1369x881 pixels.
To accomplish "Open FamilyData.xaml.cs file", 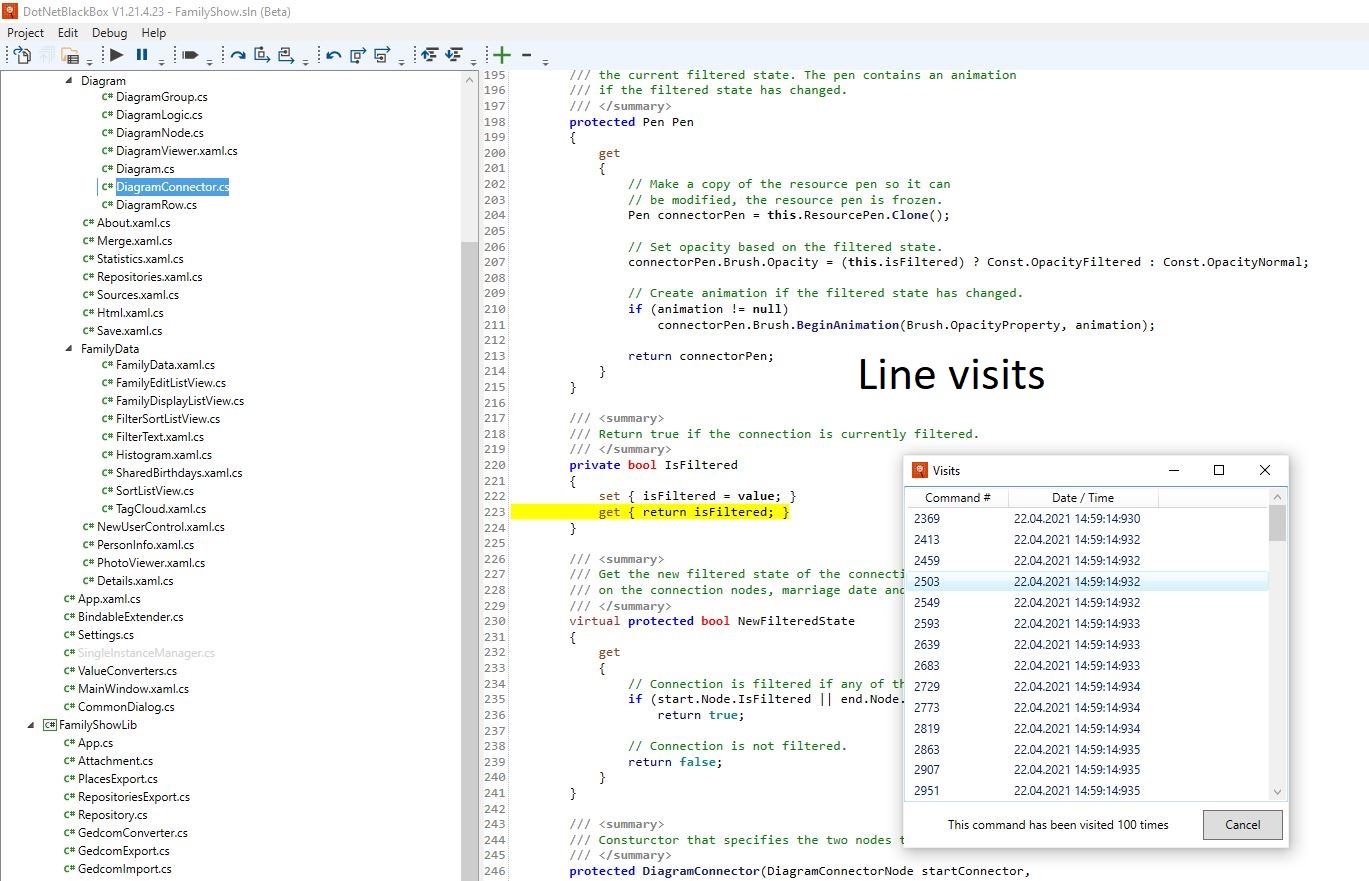I will (x=165, y=365).
